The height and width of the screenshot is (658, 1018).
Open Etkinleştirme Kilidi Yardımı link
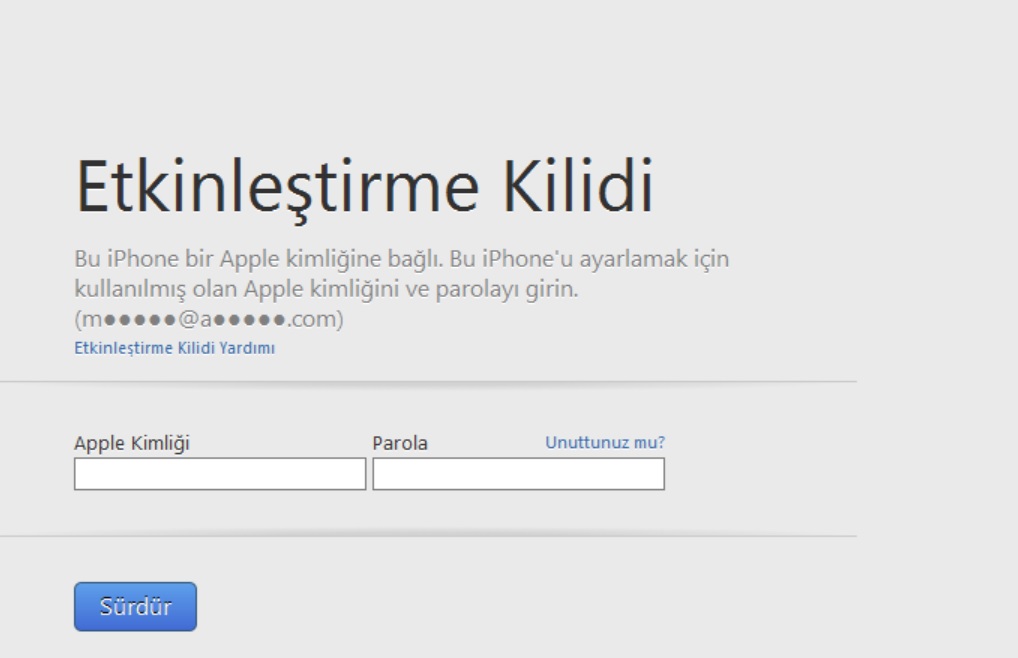pyautogui.click(x=175, y=348)
